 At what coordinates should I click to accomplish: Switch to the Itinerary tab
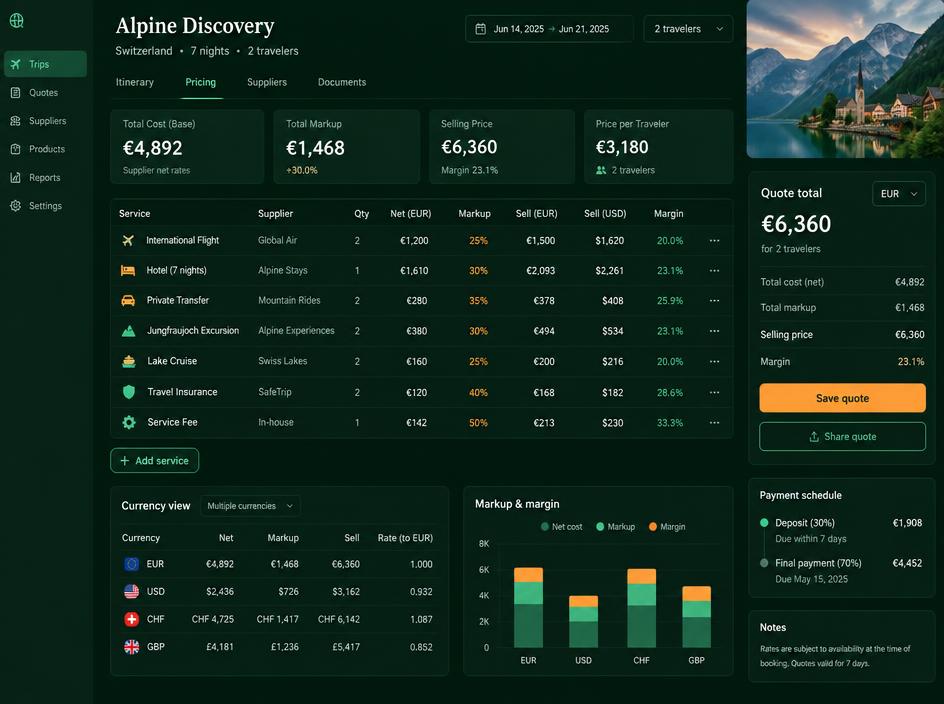(134, 83)
